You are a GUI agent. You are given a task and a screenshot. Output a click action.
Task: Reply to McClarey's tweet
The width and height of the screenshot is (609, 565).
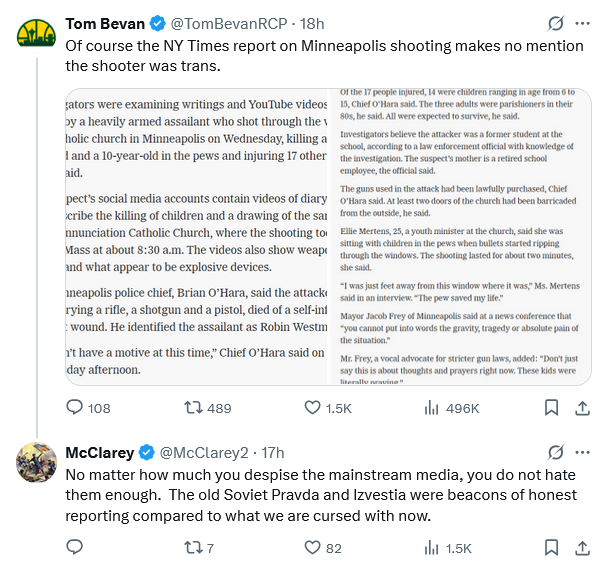74,547
